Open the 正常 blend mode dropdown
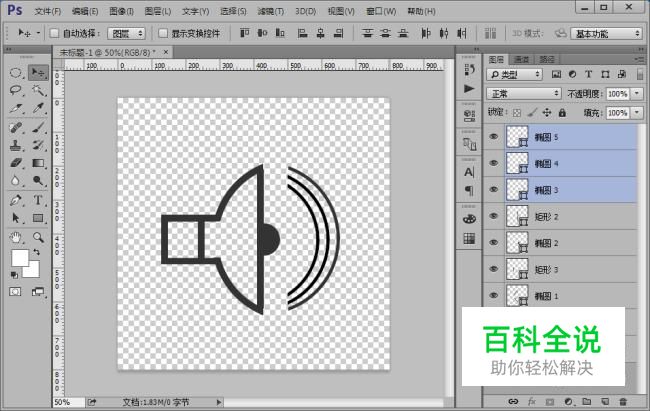Viewport: 650px width, 411px height. [x=524, y=94]
